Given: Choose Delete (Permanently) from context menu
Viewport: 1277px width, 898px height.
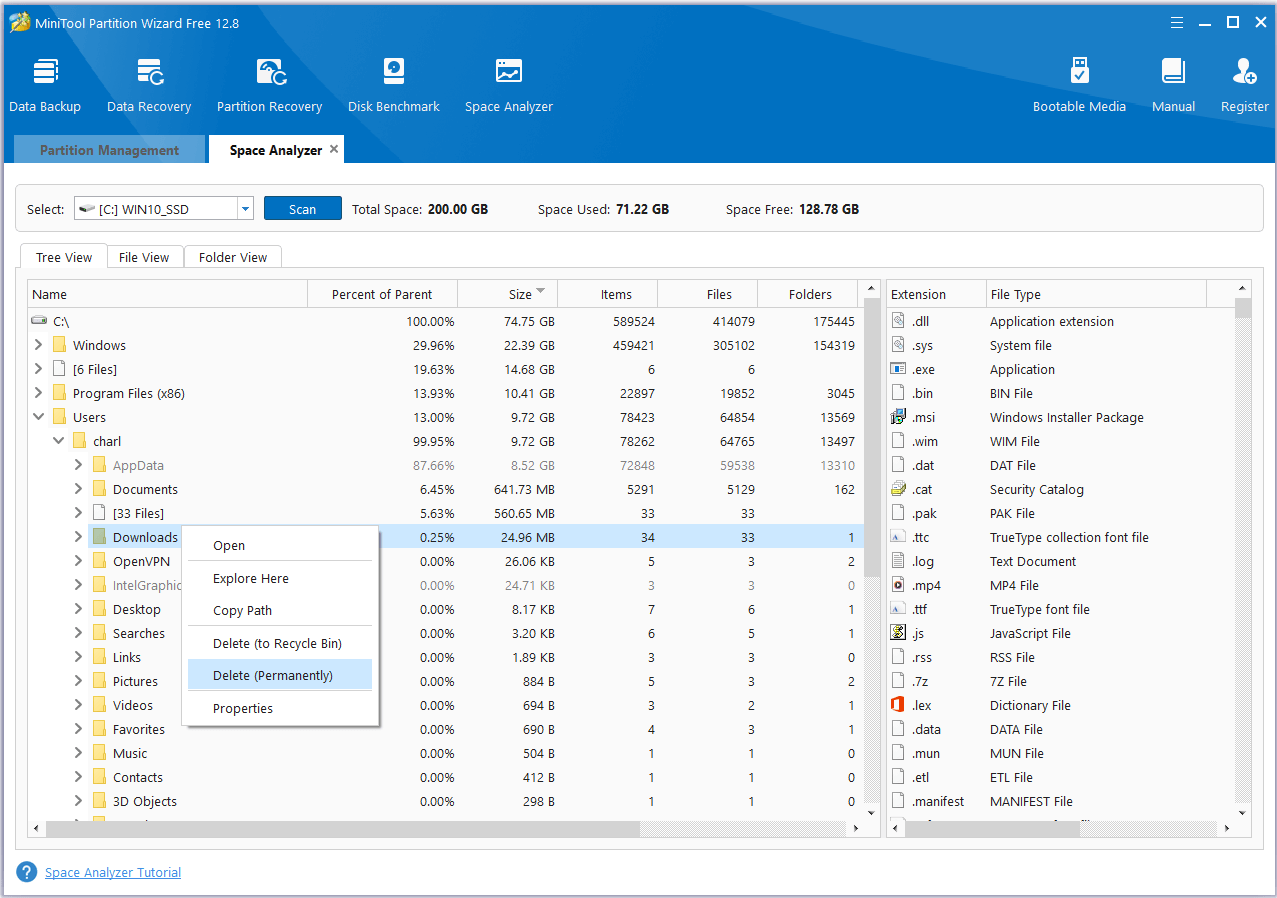Looking at the screenshot, I should coord(273,675).
